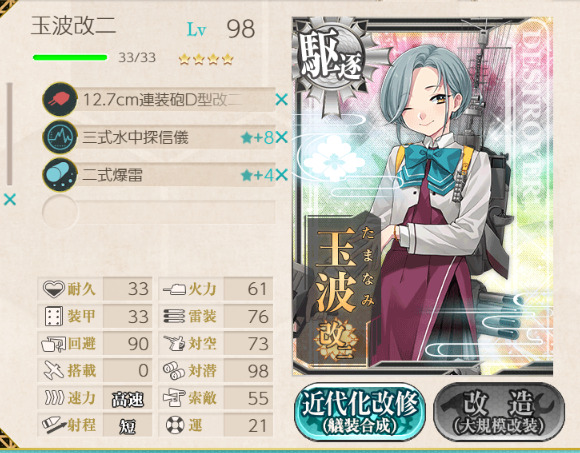Image resolution: width=580 pixels, height=453 pixels.
Task: Open 近代化改修 modernization button
Action: coord(360,412)
